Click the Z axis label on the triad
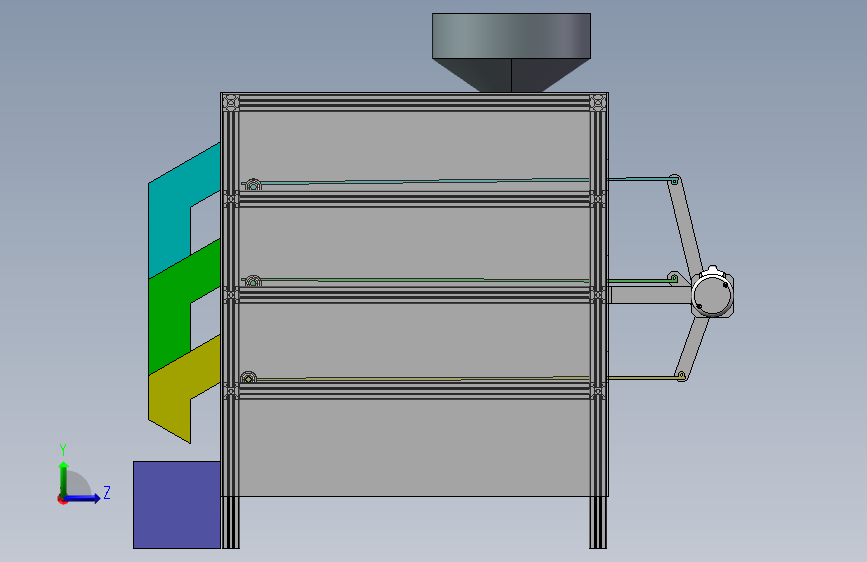 pos(107,492)
